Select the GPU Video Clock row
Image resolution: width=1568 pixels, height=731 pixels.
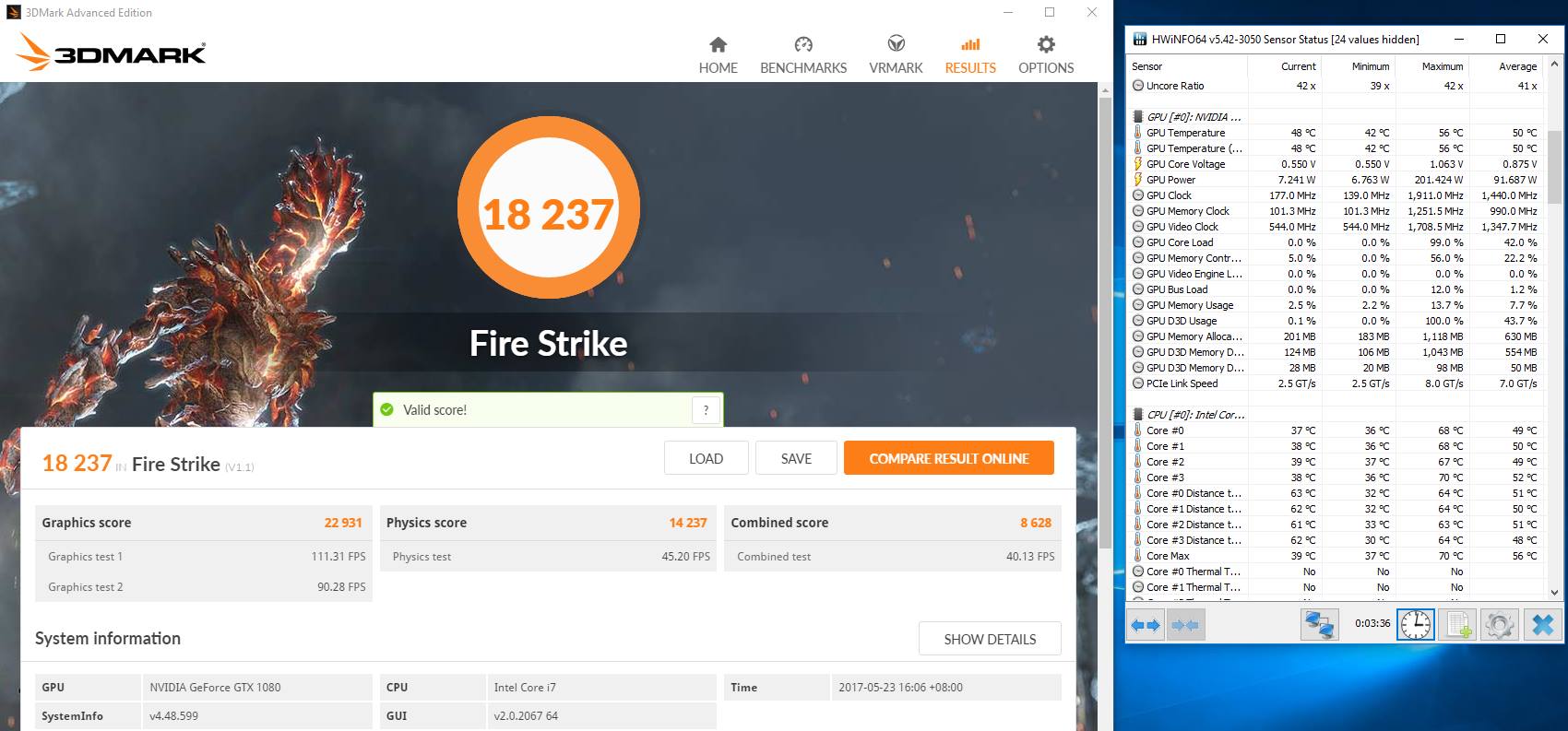(x=1336, y=227)
